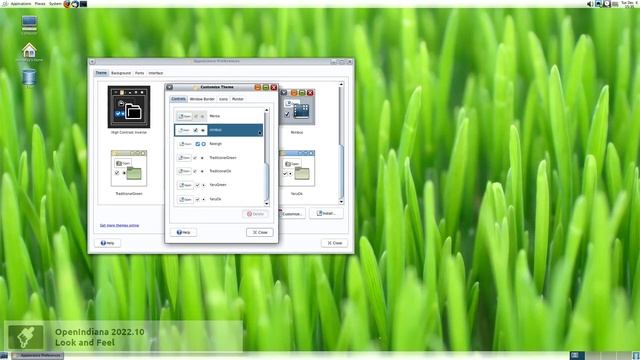
Task: Select the TraditionalOk controls theme
Action: pos(219,171)
